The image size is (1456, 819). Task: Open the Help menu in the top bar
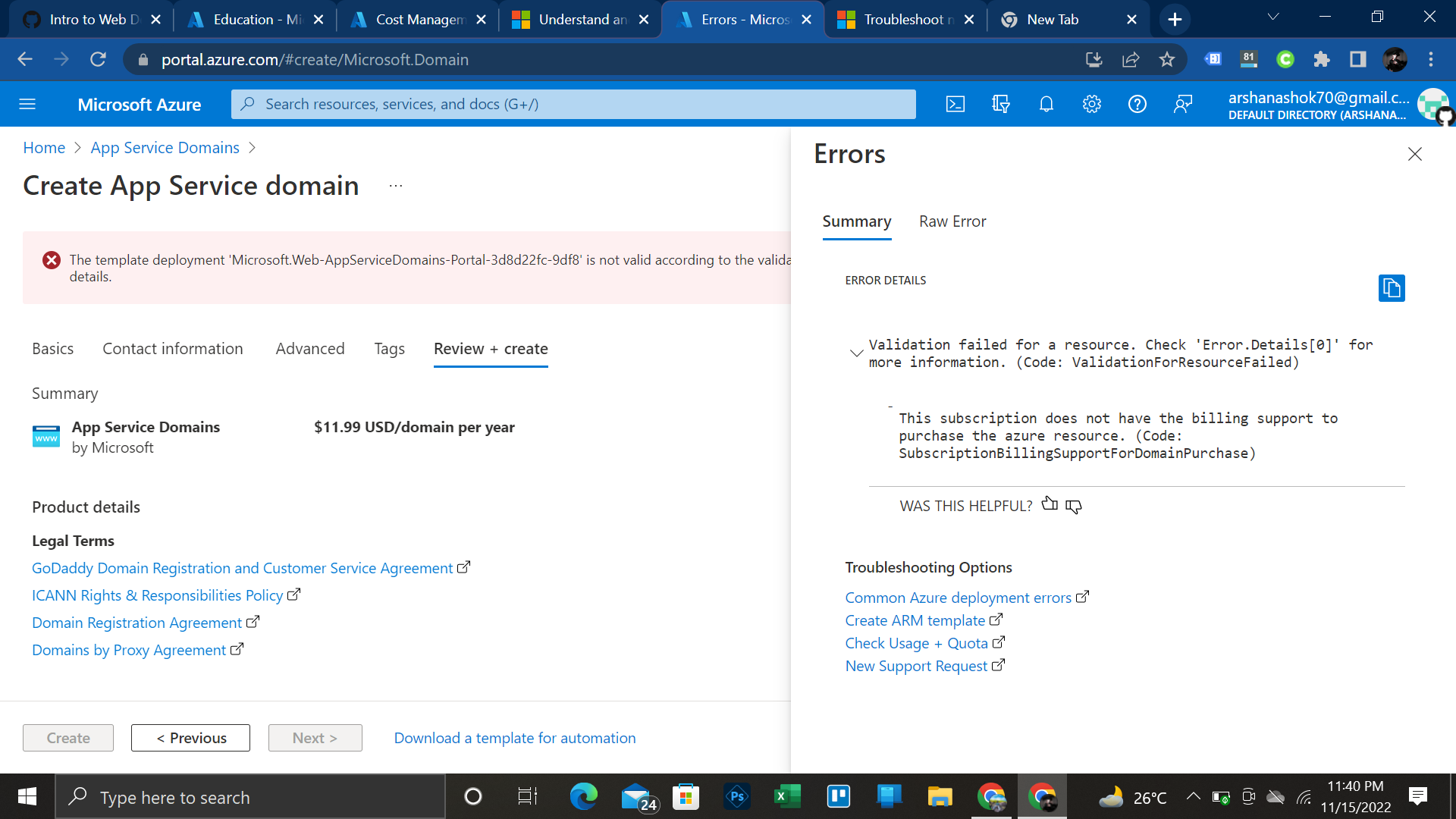pos(1137,104)
